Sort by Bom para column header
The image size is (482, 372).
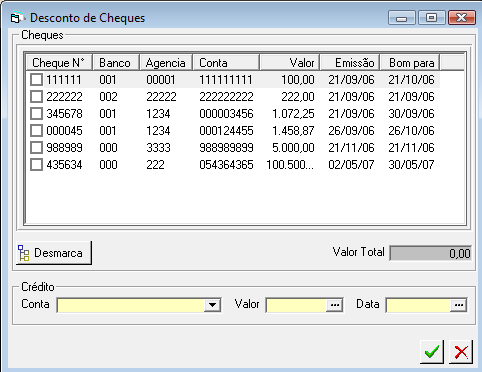tap(410, 63)
